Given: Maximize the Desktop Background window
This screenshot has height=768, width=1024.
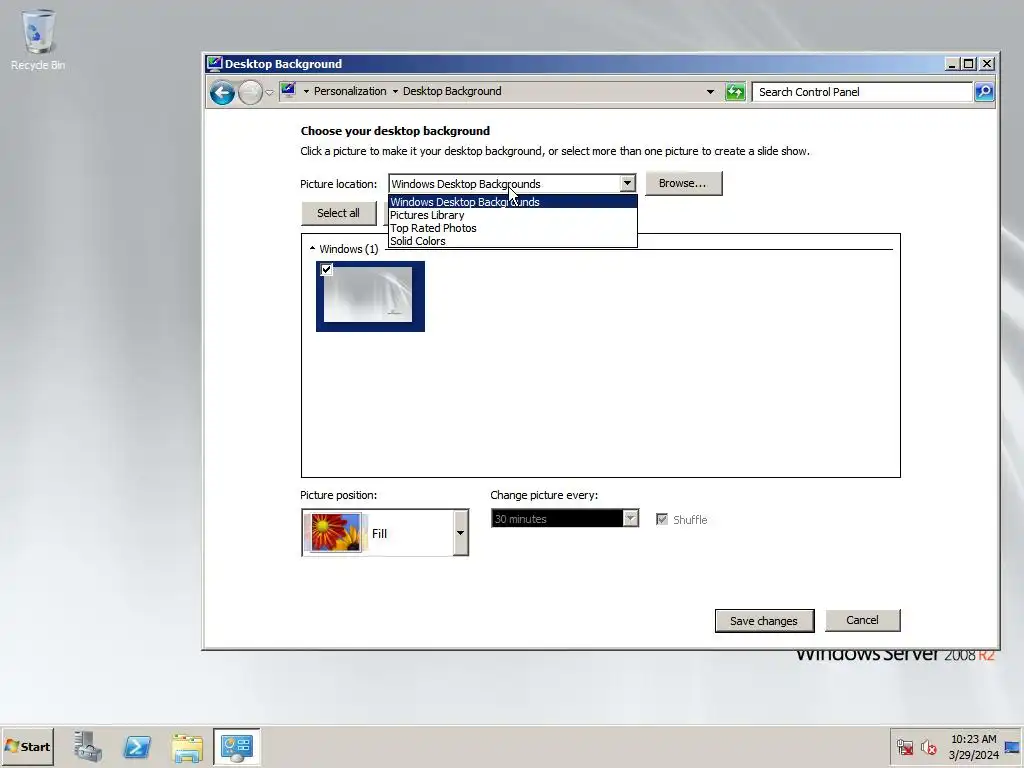Looking at the screenshot, I should [969, 63].
